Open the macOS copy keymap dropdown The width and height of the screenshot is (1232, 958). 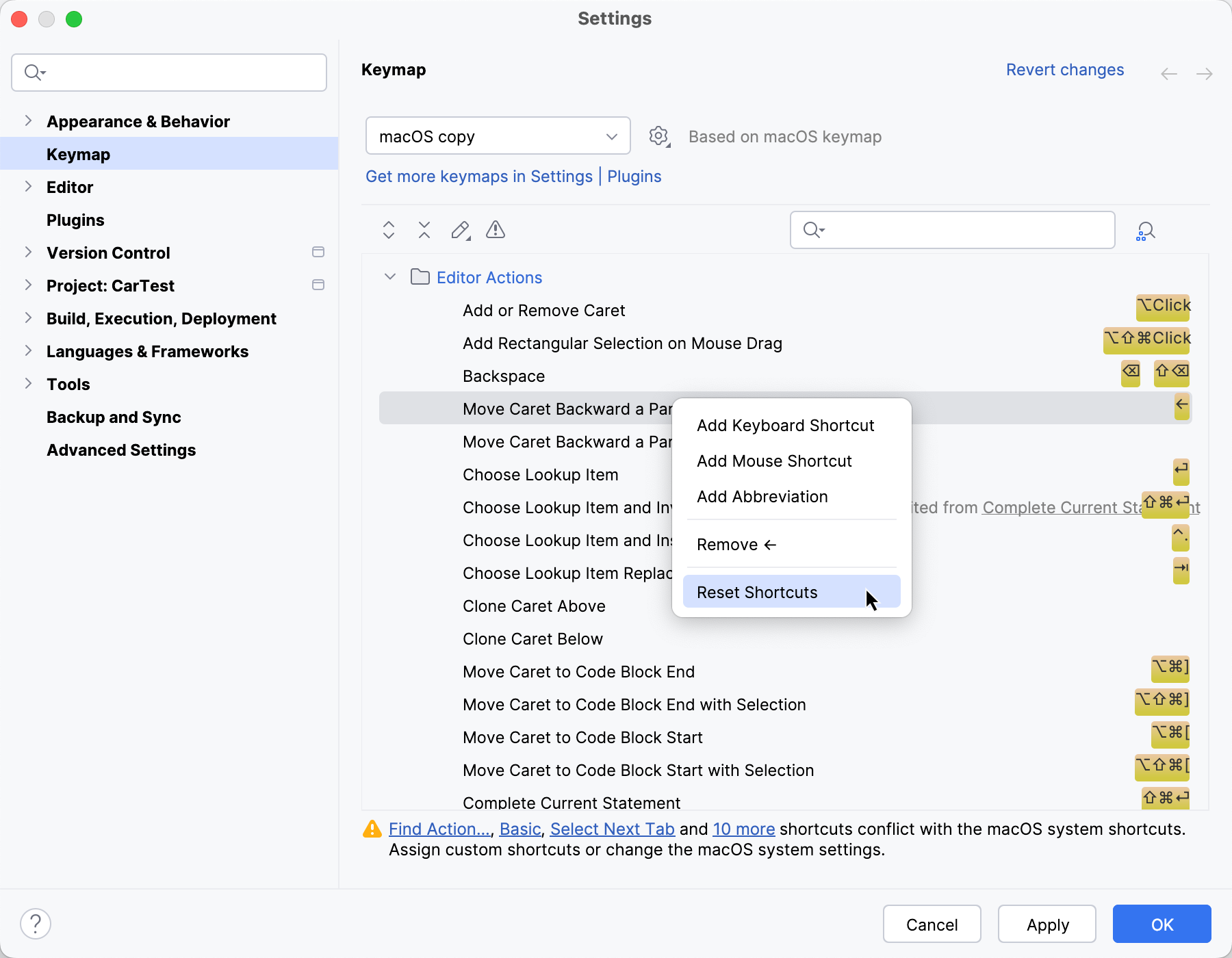(498, 135)
